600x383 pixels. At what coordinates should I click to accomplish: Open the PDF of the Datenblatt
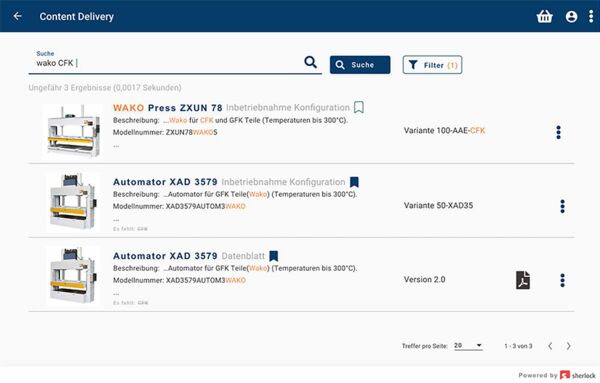(x=523, y=280)
